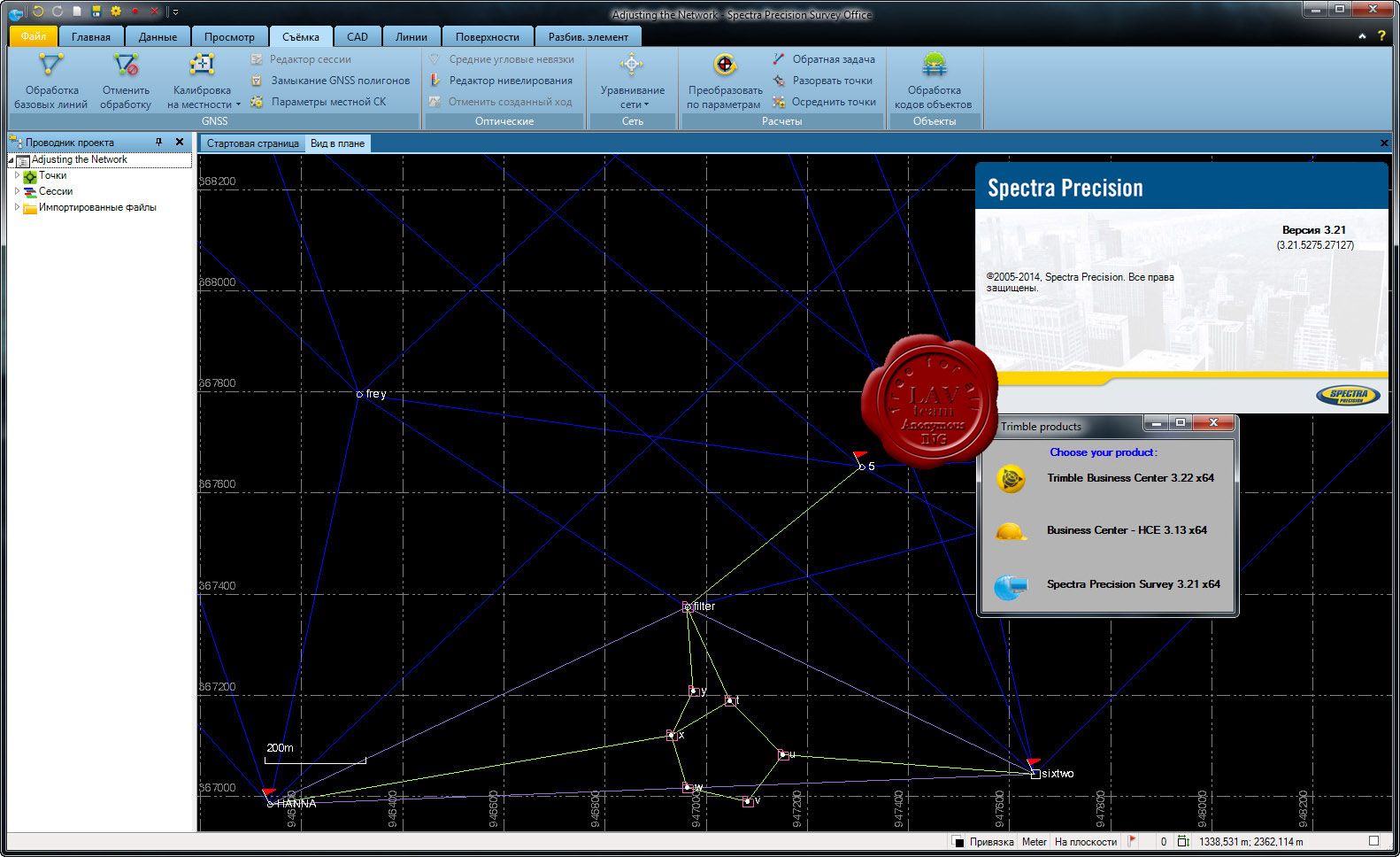Screen dimensions: 1400x857
Task: Close the Проводник проекта panel
Action: [x=180, y=142]
